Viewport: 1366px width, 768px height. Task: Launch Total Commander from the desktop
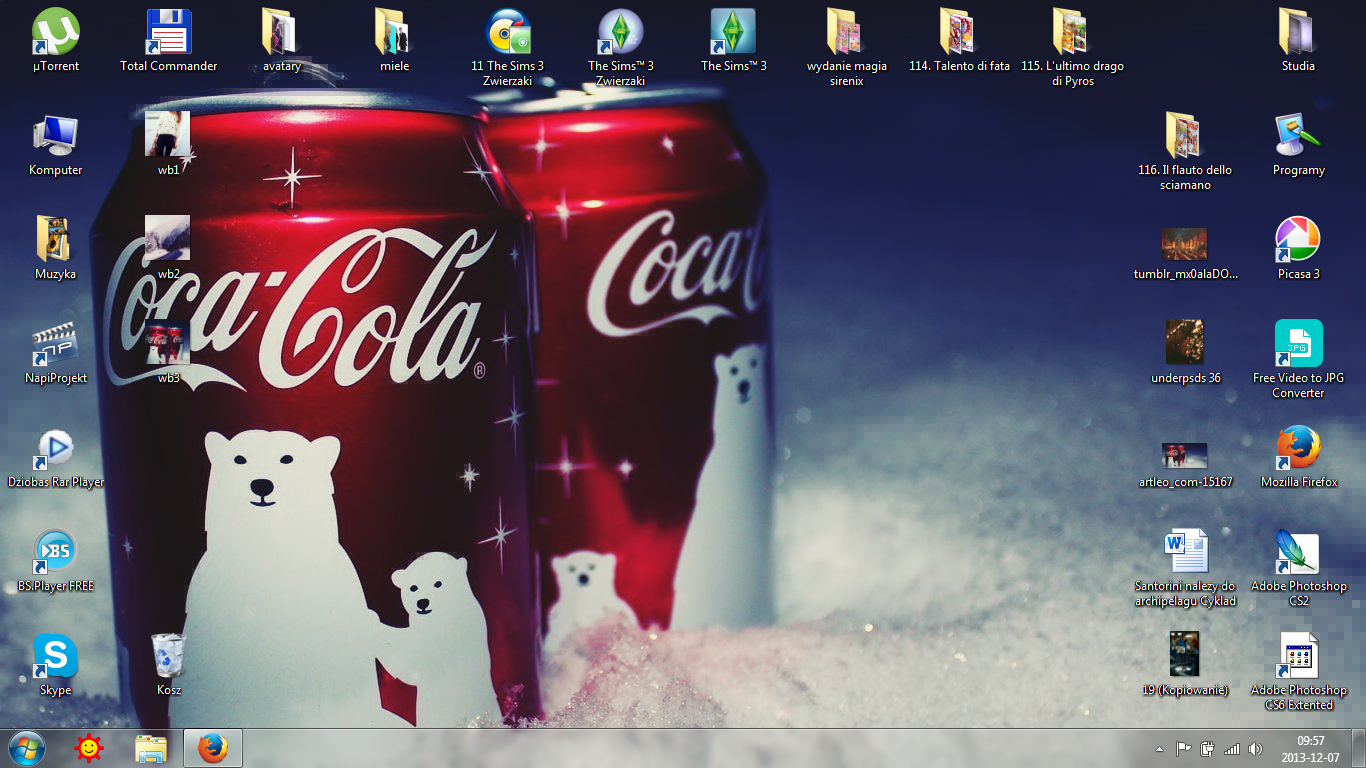tap(169, 40)
